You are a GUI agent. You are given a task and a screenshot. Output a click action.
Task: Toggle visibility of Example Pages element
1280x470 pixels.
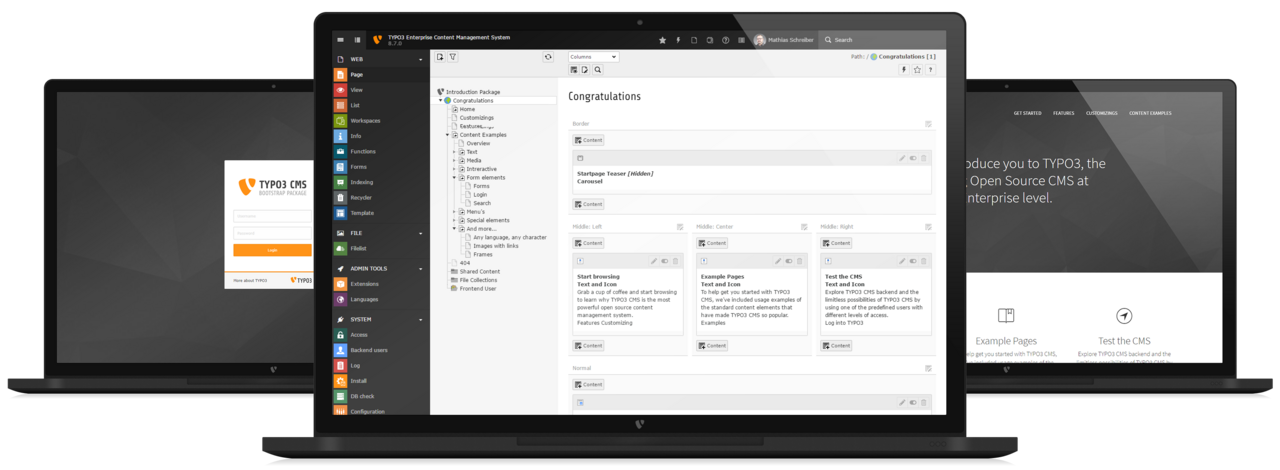[789, 261]
